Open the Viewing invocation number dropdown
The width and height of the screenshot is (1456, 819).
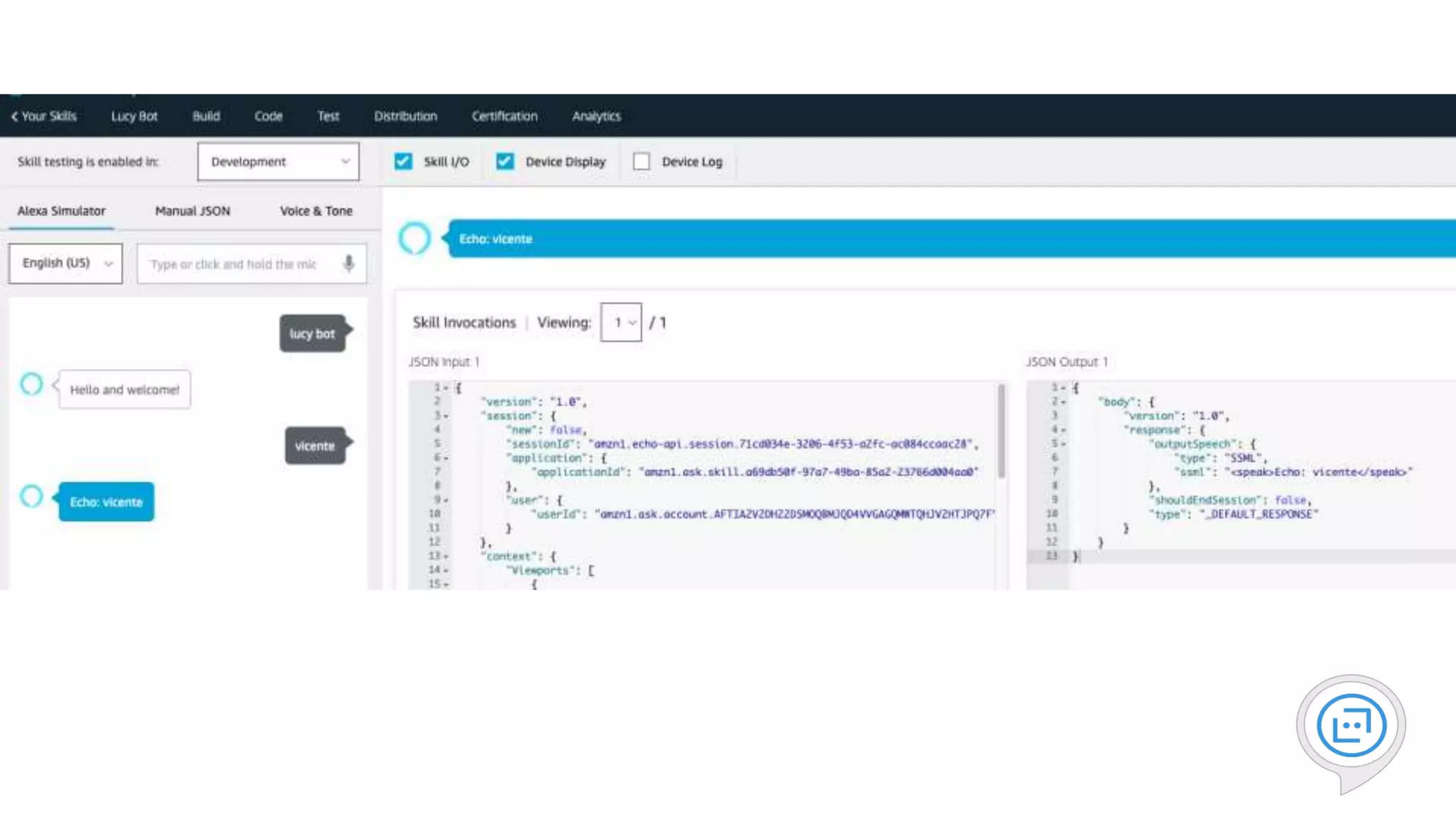pos(621,322)
